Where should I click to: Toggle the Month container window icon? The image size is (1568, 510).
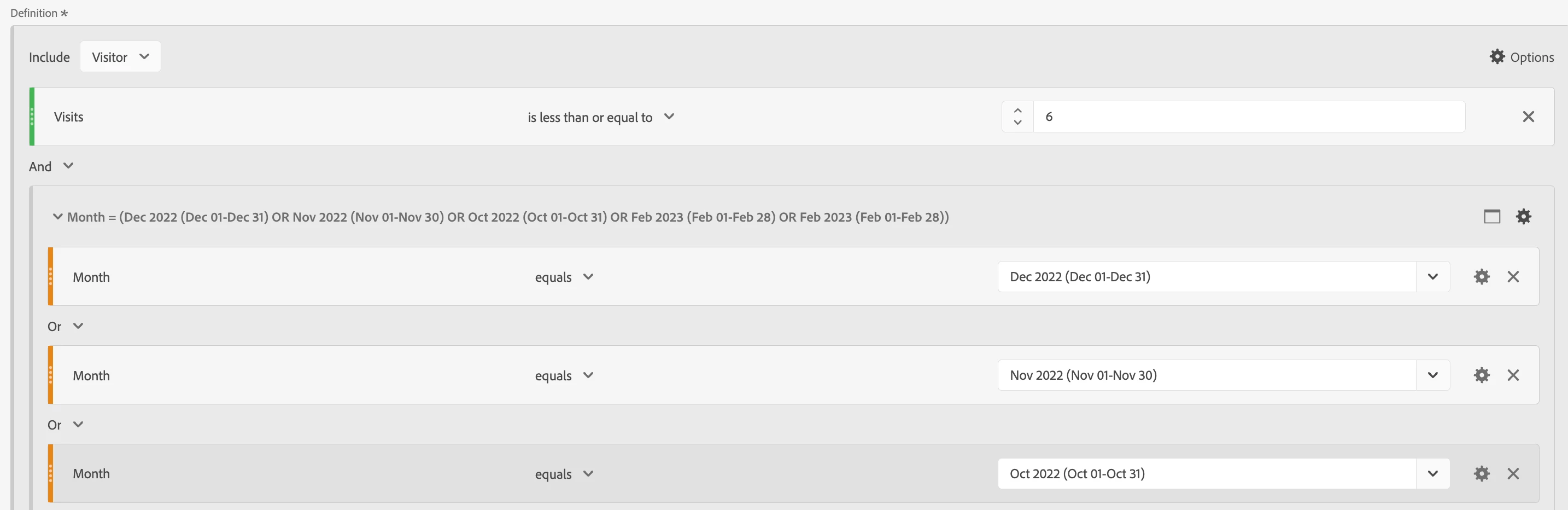point(1491,216)
